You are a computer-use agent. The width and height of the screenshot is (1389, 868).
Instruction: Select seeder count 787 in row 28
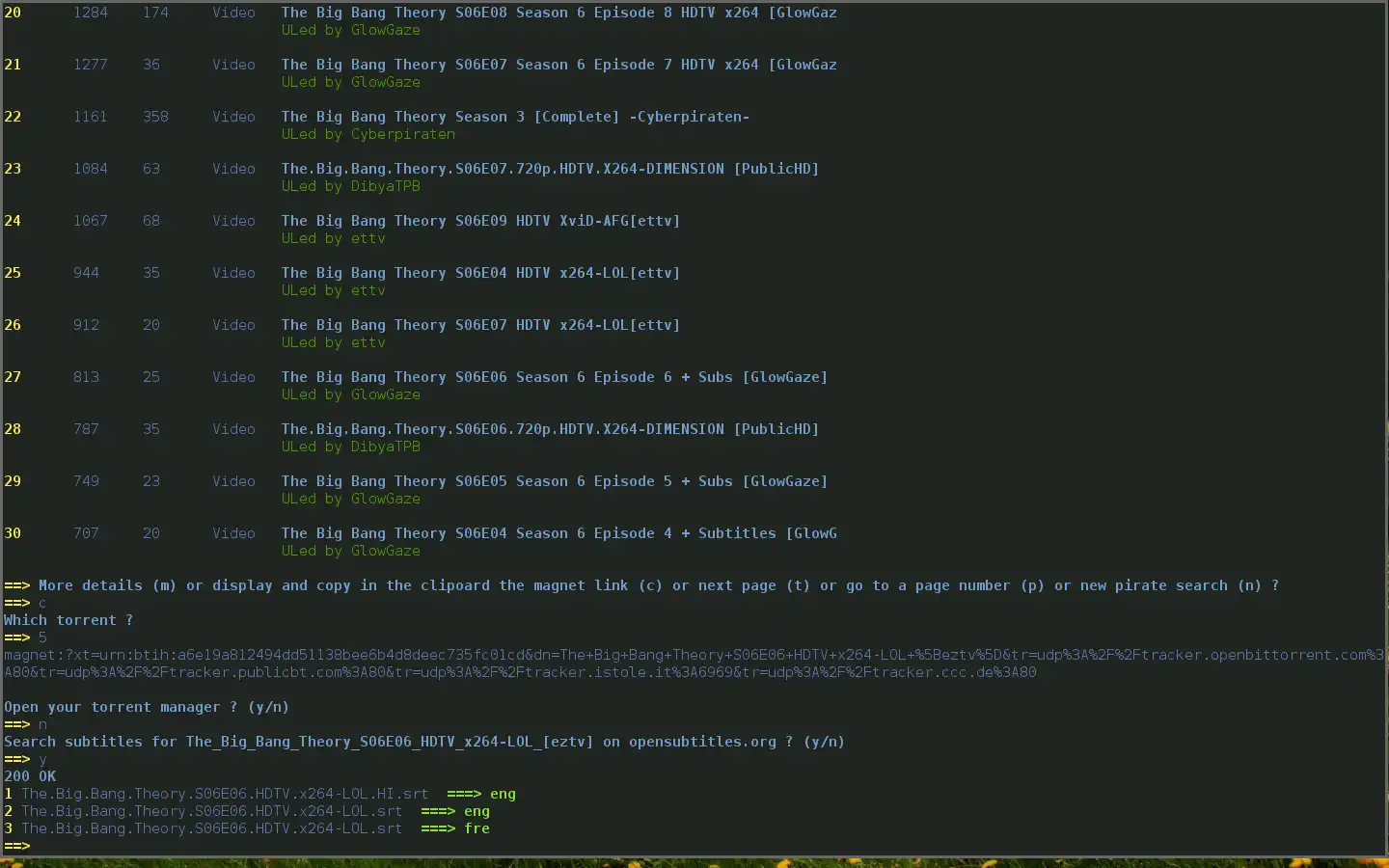click(x=86, y=429)
